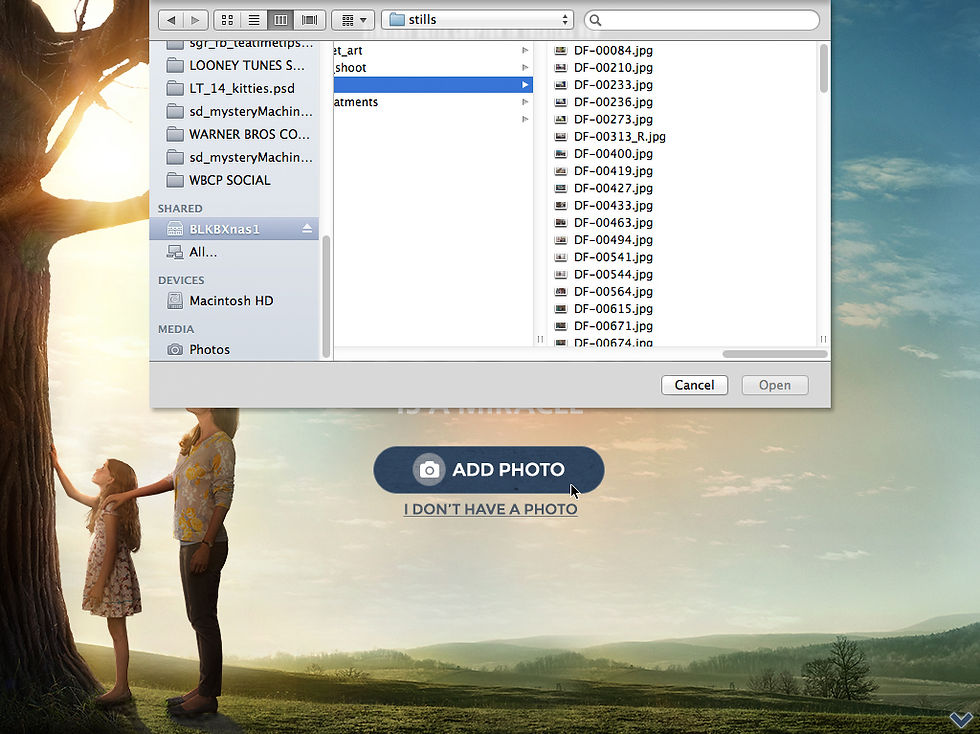Select file DF-00210.jpg
This screenshot has width=980, height=734.
[x=612, y=68]
